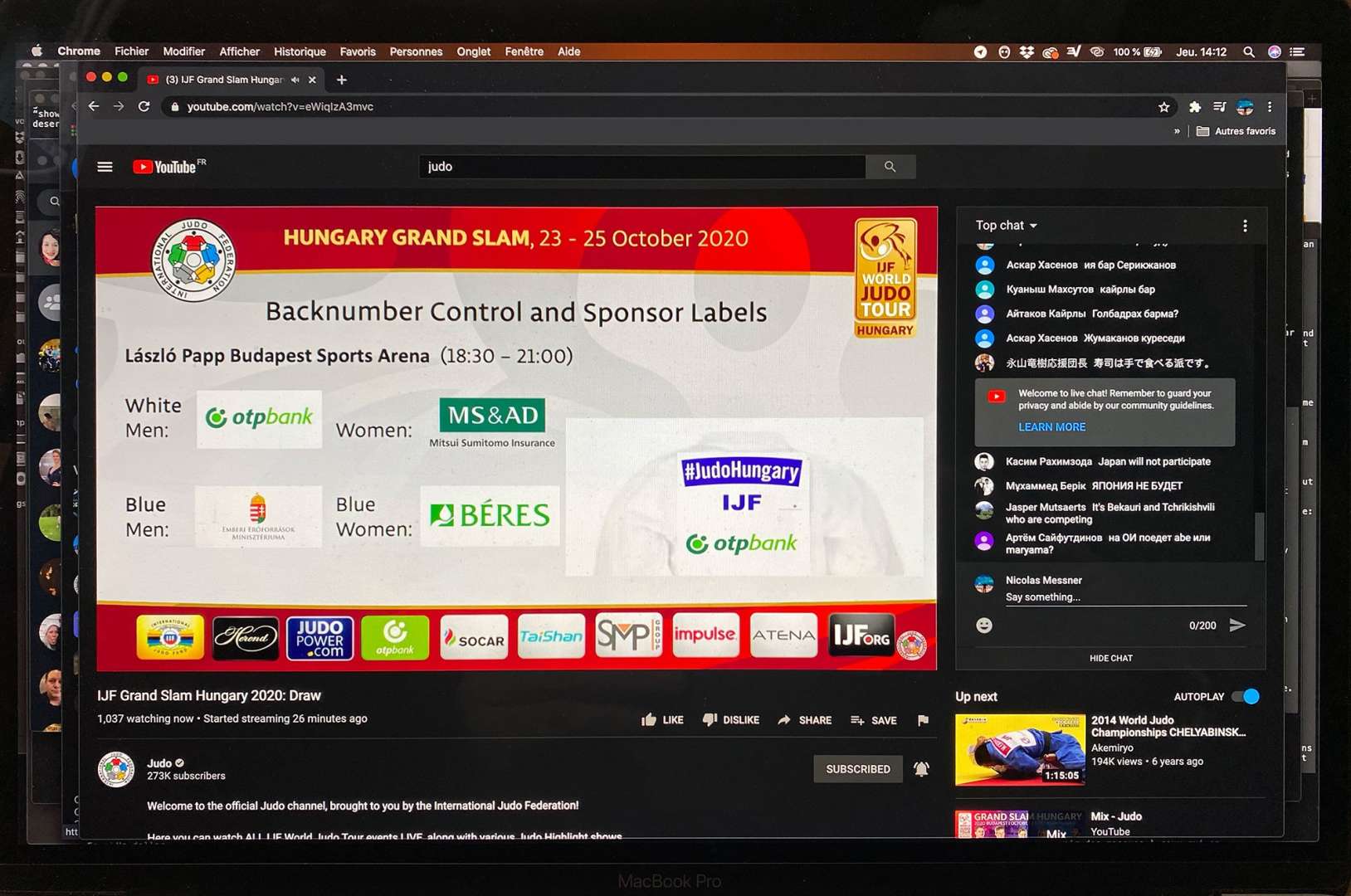The width and height of the screenshot is (1351, 896).
Task: Go forward with the browser forward arrow
Action: [119, 106]
